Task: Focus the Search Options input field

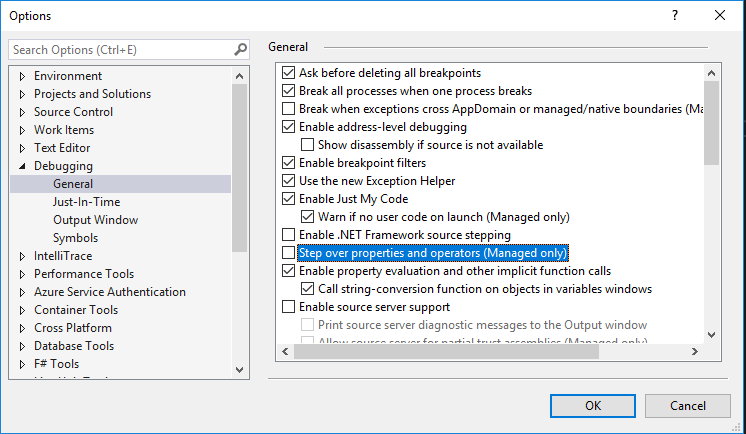Action: (x=122, y=49)
